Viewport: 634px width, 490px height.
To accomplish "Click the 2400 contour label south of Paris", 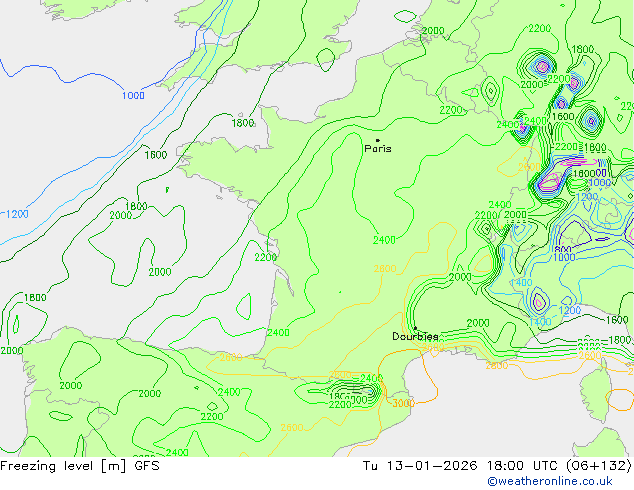I will [x=384, y=240].
